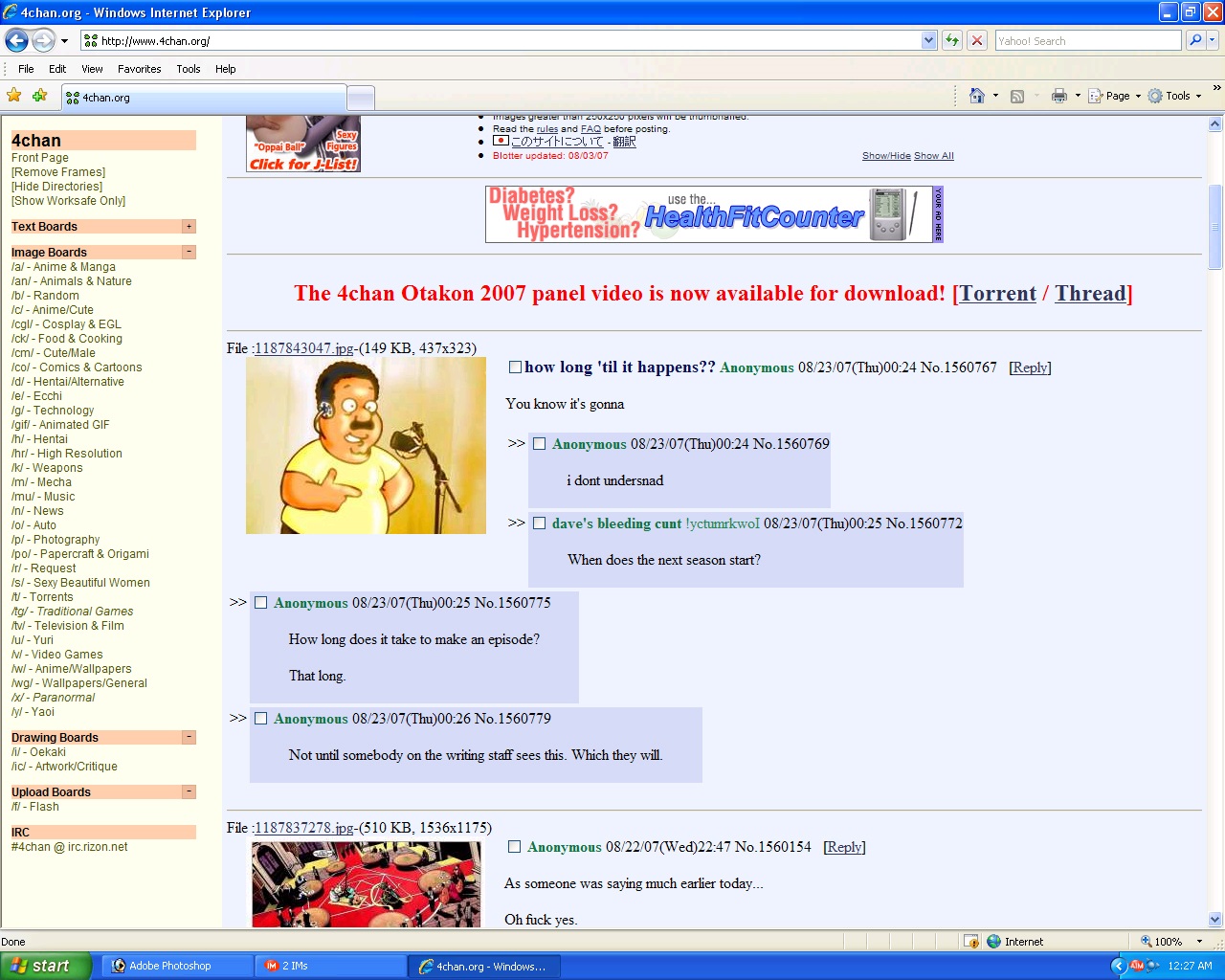Open the File menu
Screen dimensions: 1225x980
(x=26, y=69)
